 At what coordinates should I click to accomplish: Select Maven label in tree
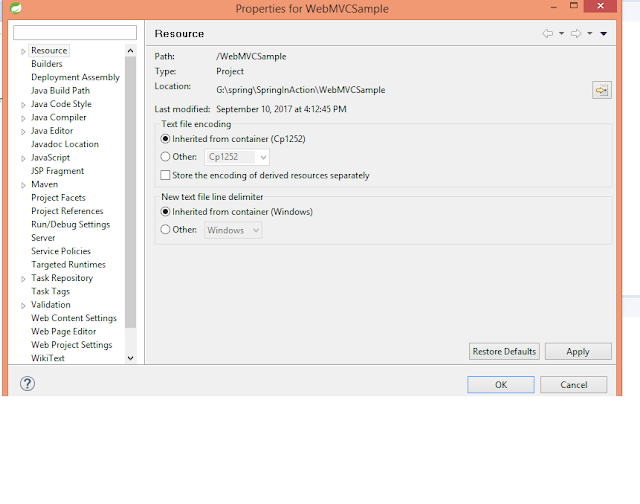click(x=44, y=184)
